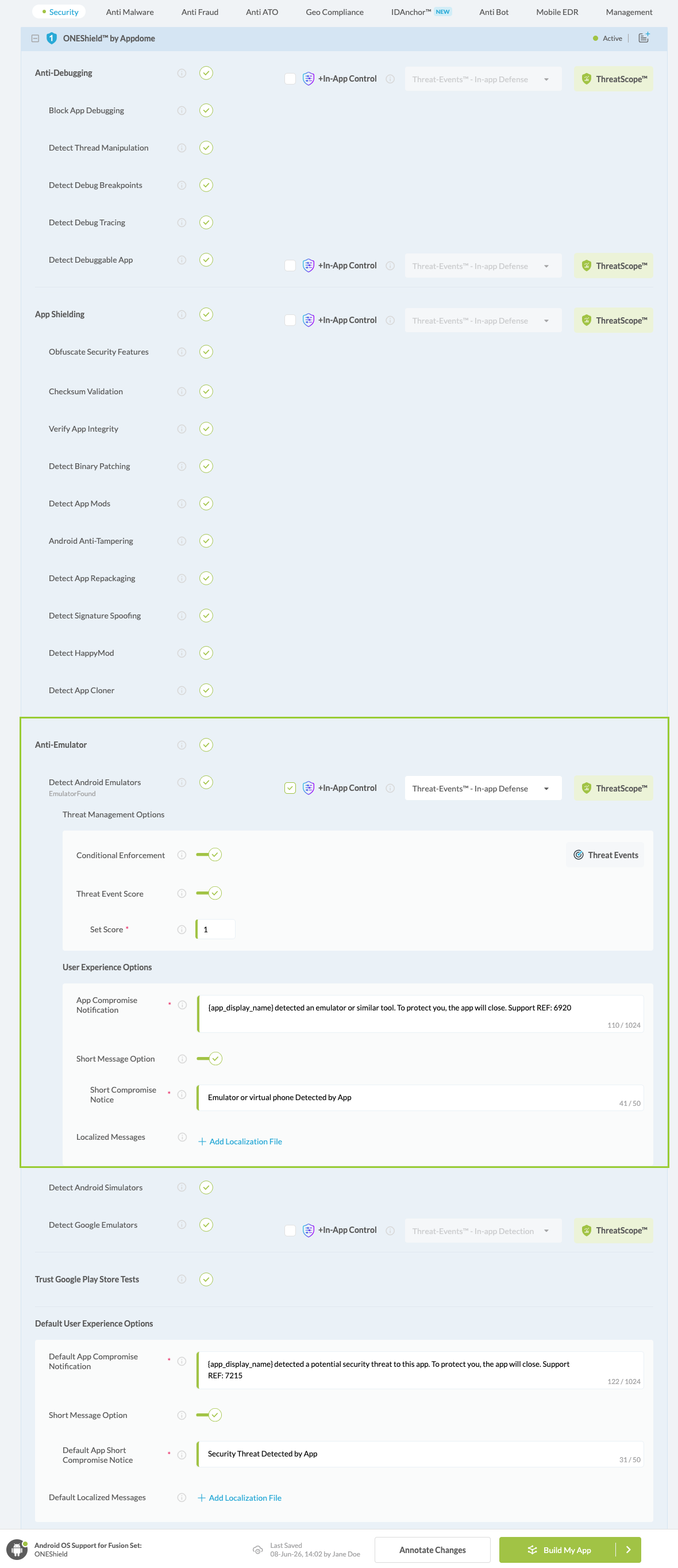This screenshot has width=678, height=1568.
Task: Open Threat-Events dropdown in App Shielding row
Action: 483,321
